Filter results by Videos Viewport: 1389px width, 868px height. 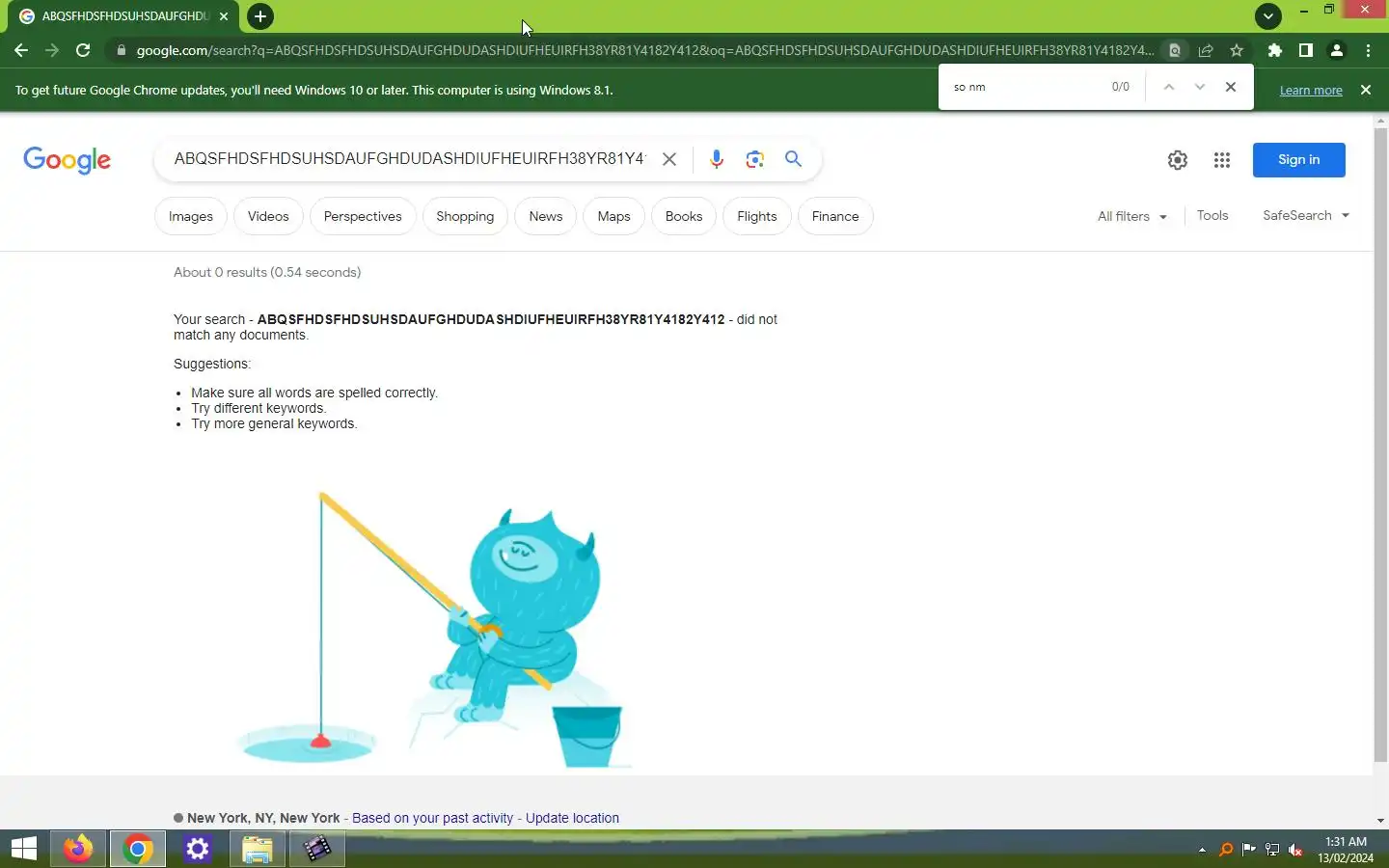(x=268, y=216)
